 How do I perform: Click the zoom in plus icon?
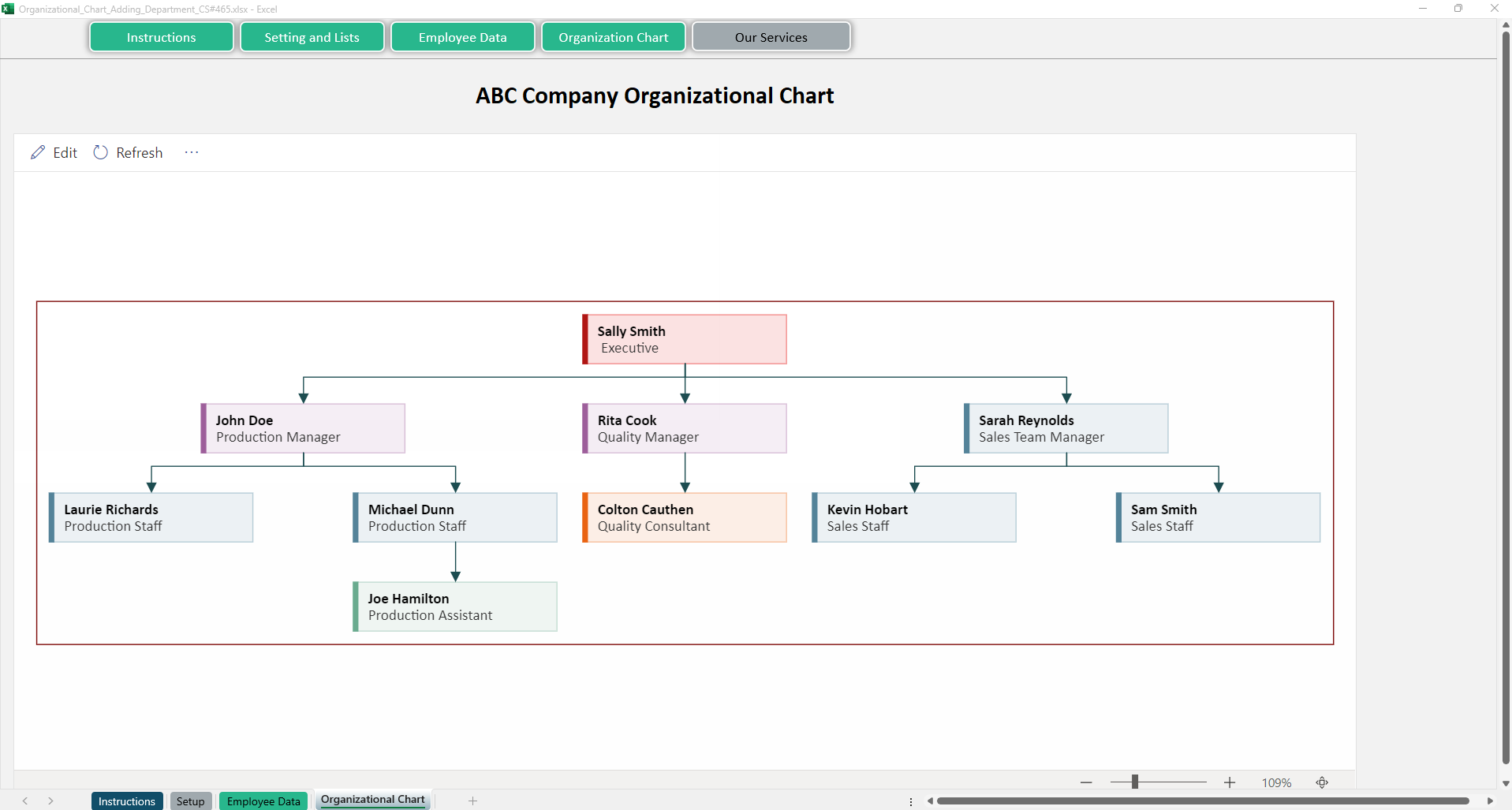[x=1230, y=782]
